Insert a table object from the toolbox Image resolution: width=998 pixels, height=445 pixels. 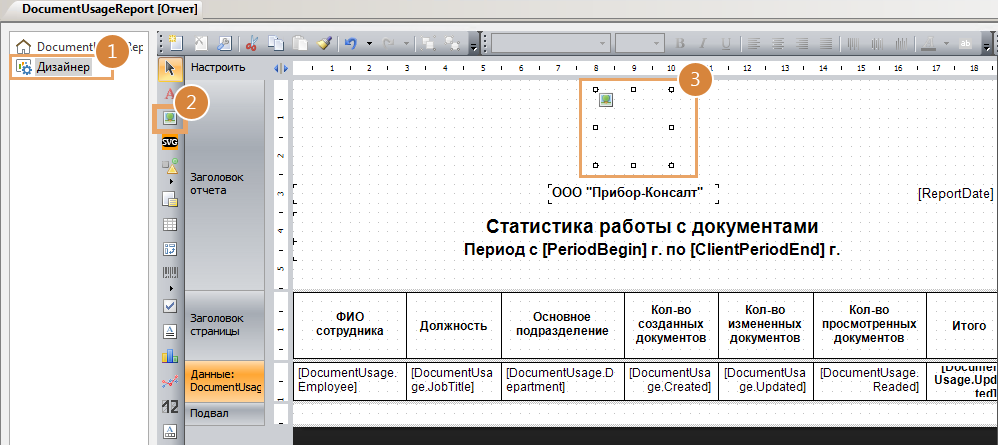(169, 224)
